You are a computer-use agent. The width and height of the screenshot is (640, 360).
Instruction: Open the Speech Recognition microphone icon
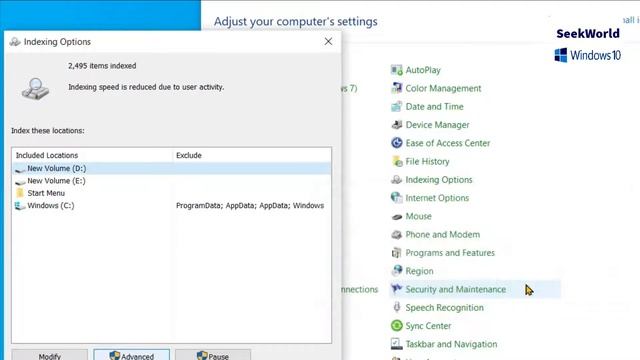(x=396, y=307)
